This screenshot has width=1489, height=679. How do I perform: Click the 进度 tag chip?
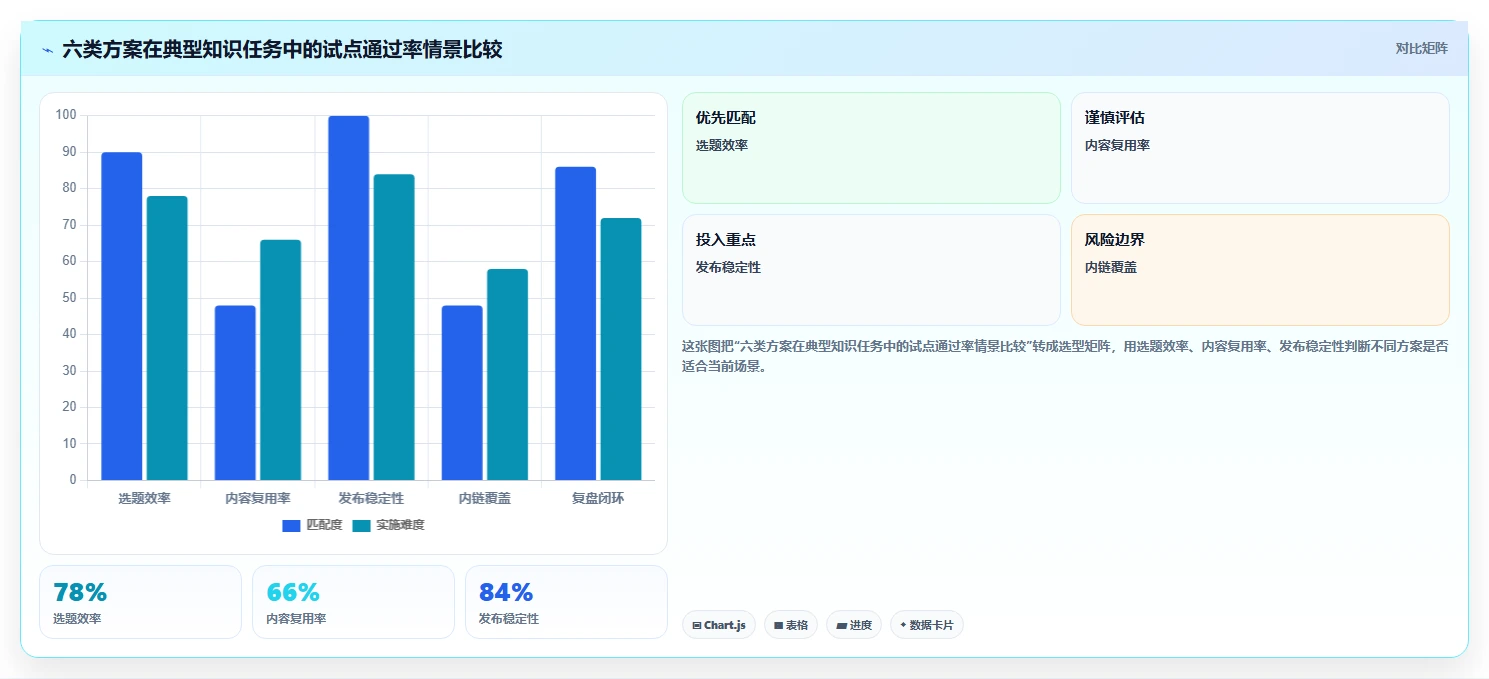(x=854, y=625)
